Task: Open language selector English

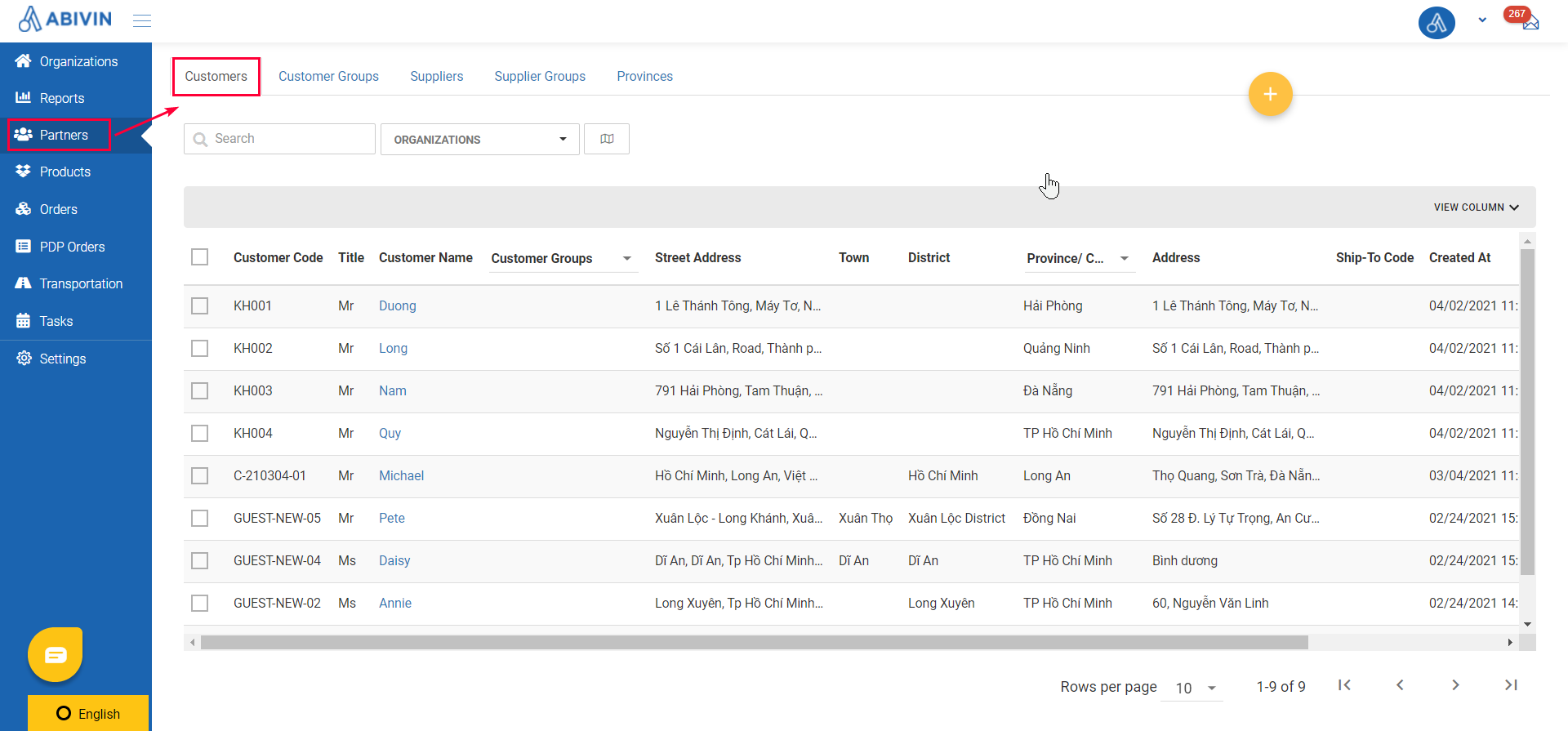Action: (88, 713)
